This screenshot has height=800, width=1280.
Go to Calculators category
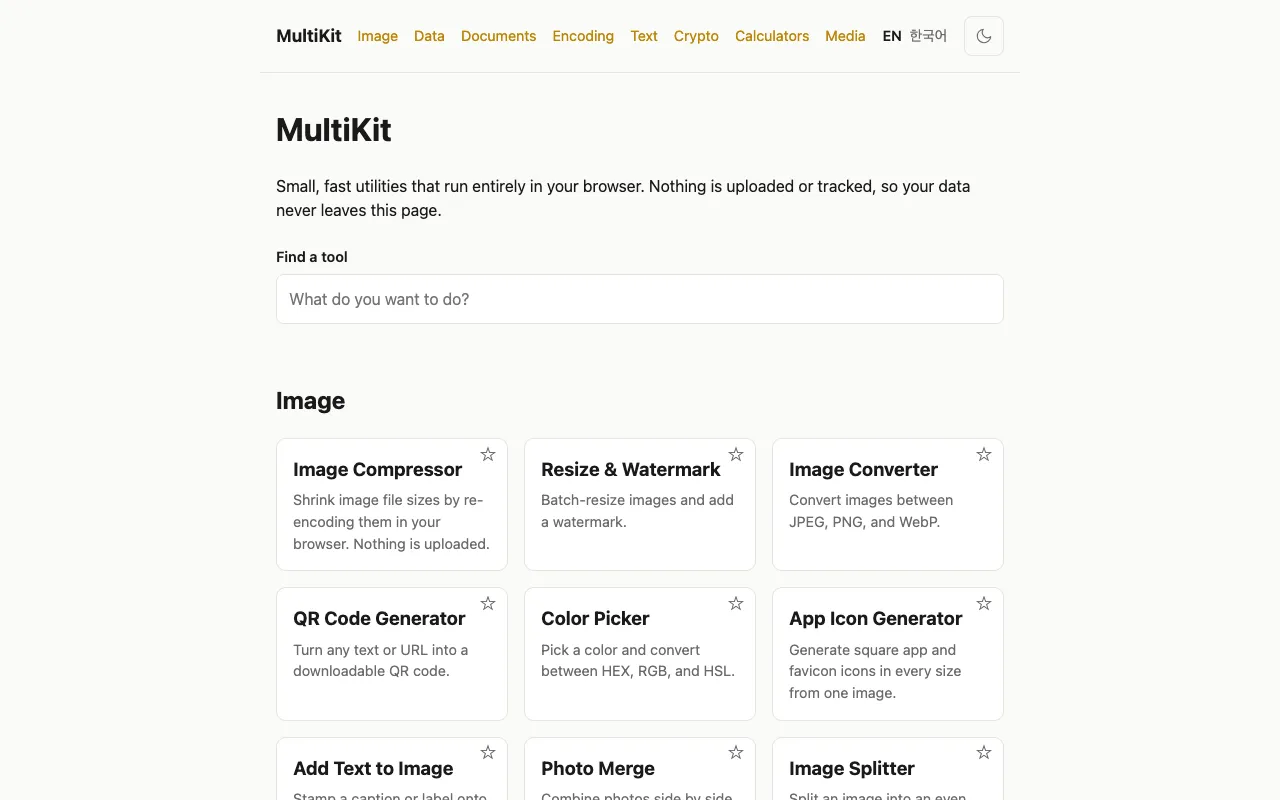[x=772, y=36]
